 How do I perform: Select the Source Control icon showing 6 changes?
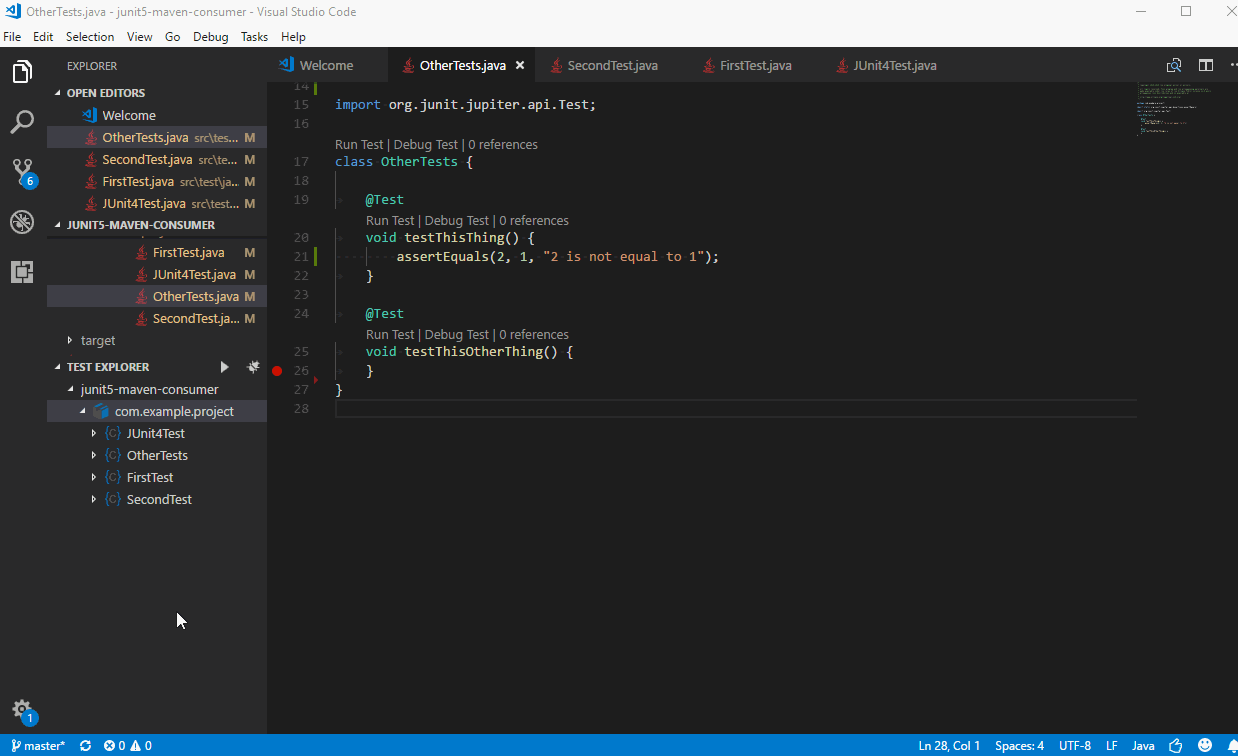(22, 172)
